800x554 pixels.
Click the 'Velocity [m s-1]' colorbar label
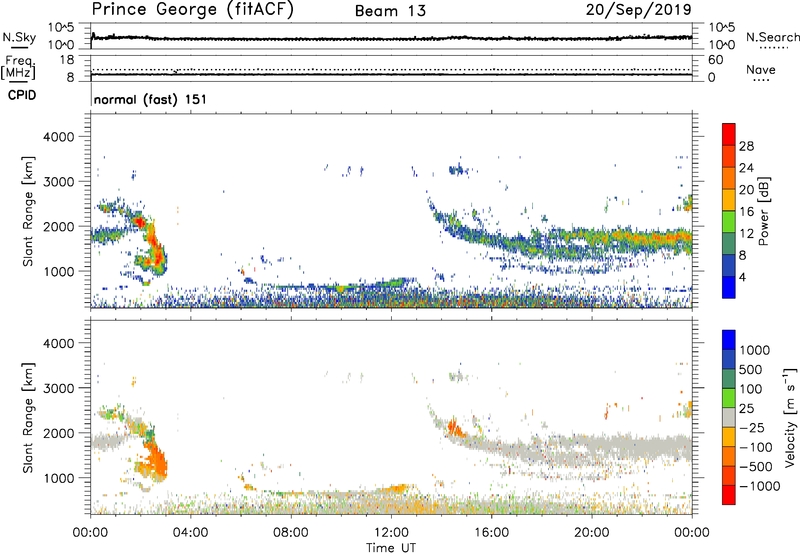click(790, 417)
